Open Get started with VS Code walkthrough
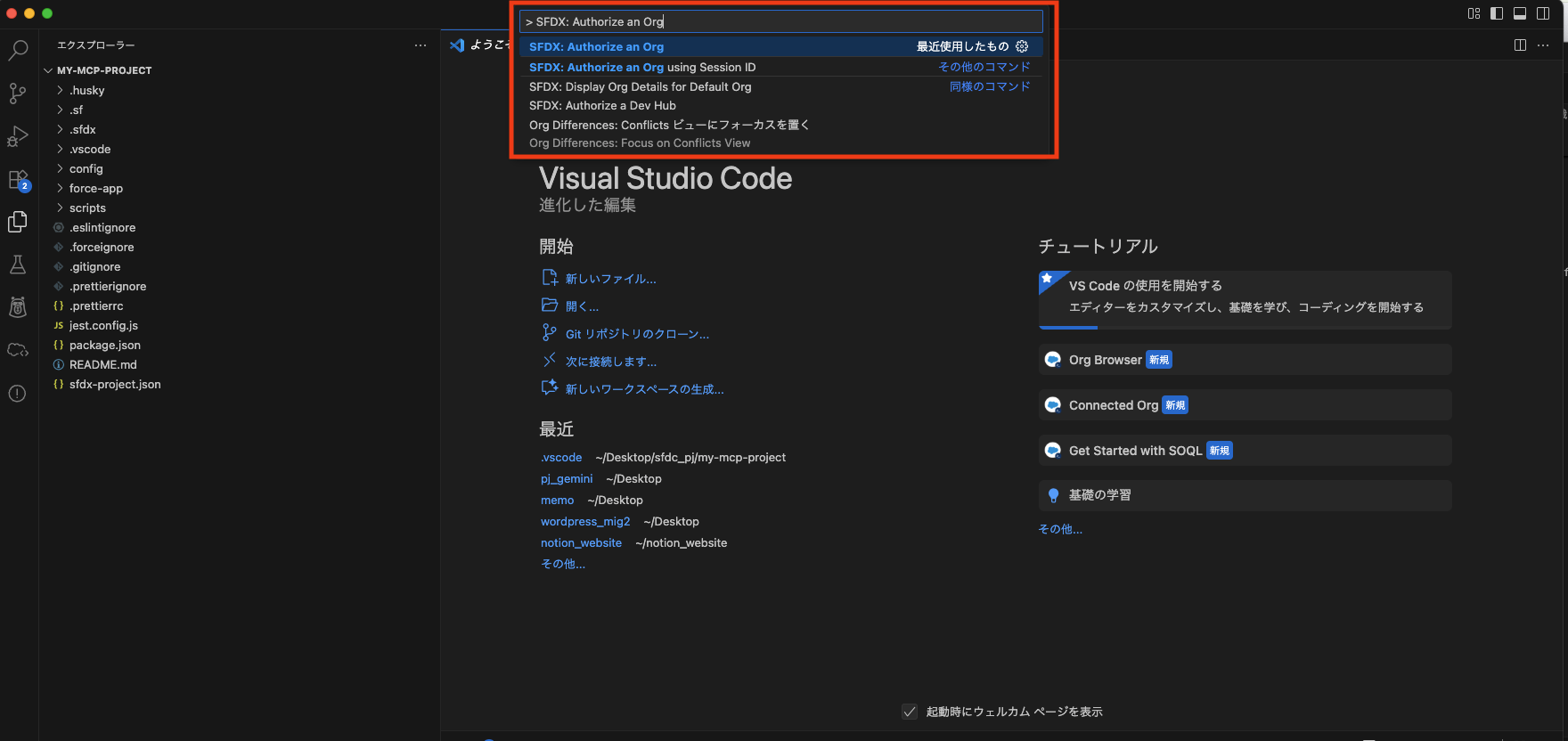Image resolution: width=1568 pixels, height=741 pixels. point(1245,300)
